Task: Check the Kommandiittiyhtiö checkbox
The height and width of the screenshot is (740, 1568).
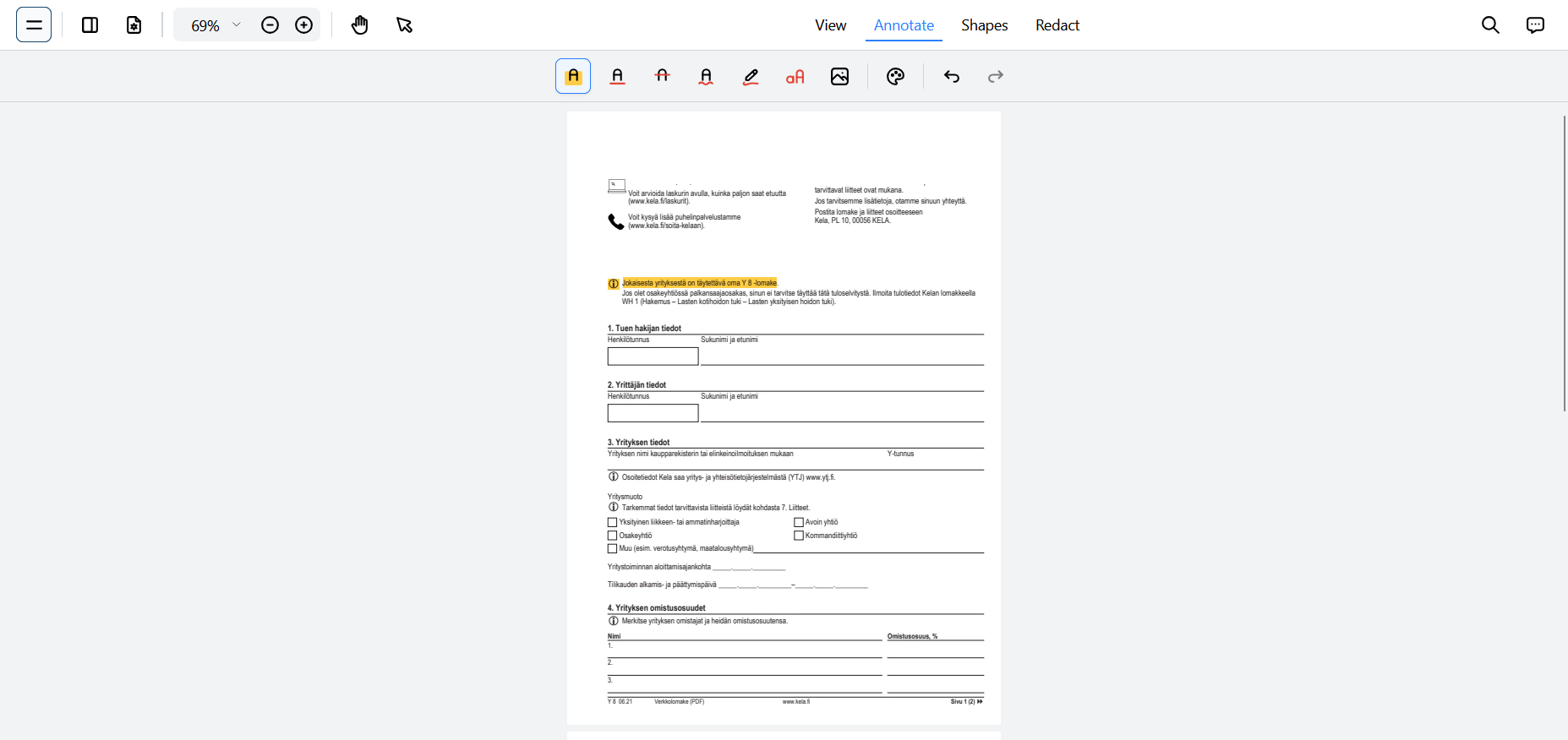Action: coord(799,536)
